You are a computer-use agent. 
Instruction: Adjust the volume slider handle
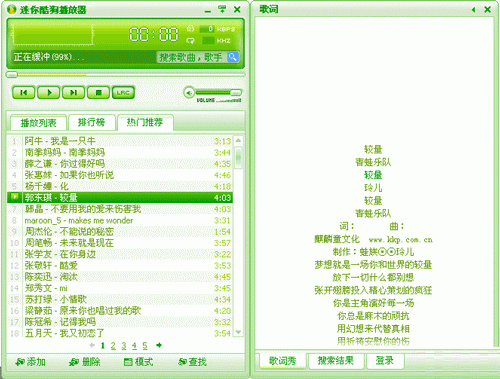point(236,92)
